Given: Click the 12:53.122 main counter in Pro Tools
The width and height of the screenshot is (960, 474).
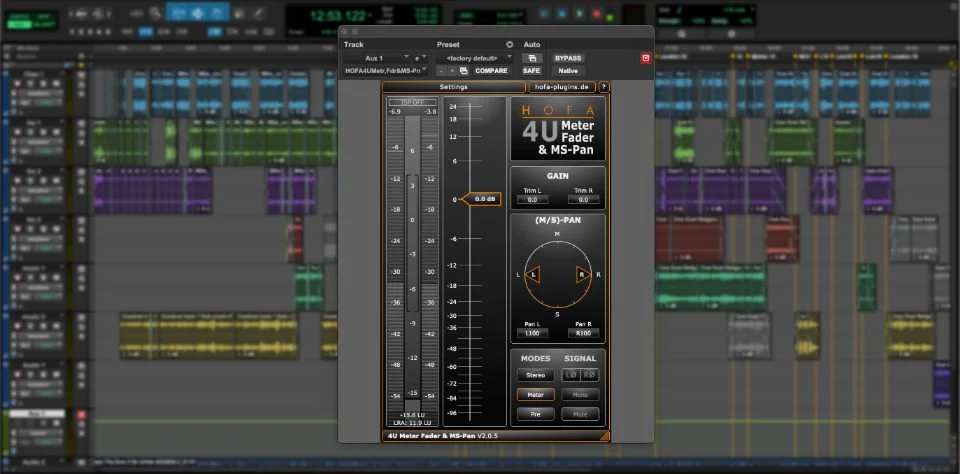Looking at the screenshot, I should (338, 15).
